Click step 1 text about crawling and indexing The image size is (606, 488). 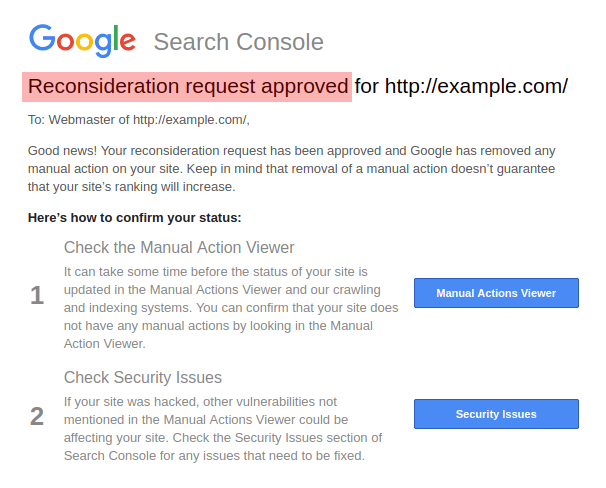coord(230,290)
